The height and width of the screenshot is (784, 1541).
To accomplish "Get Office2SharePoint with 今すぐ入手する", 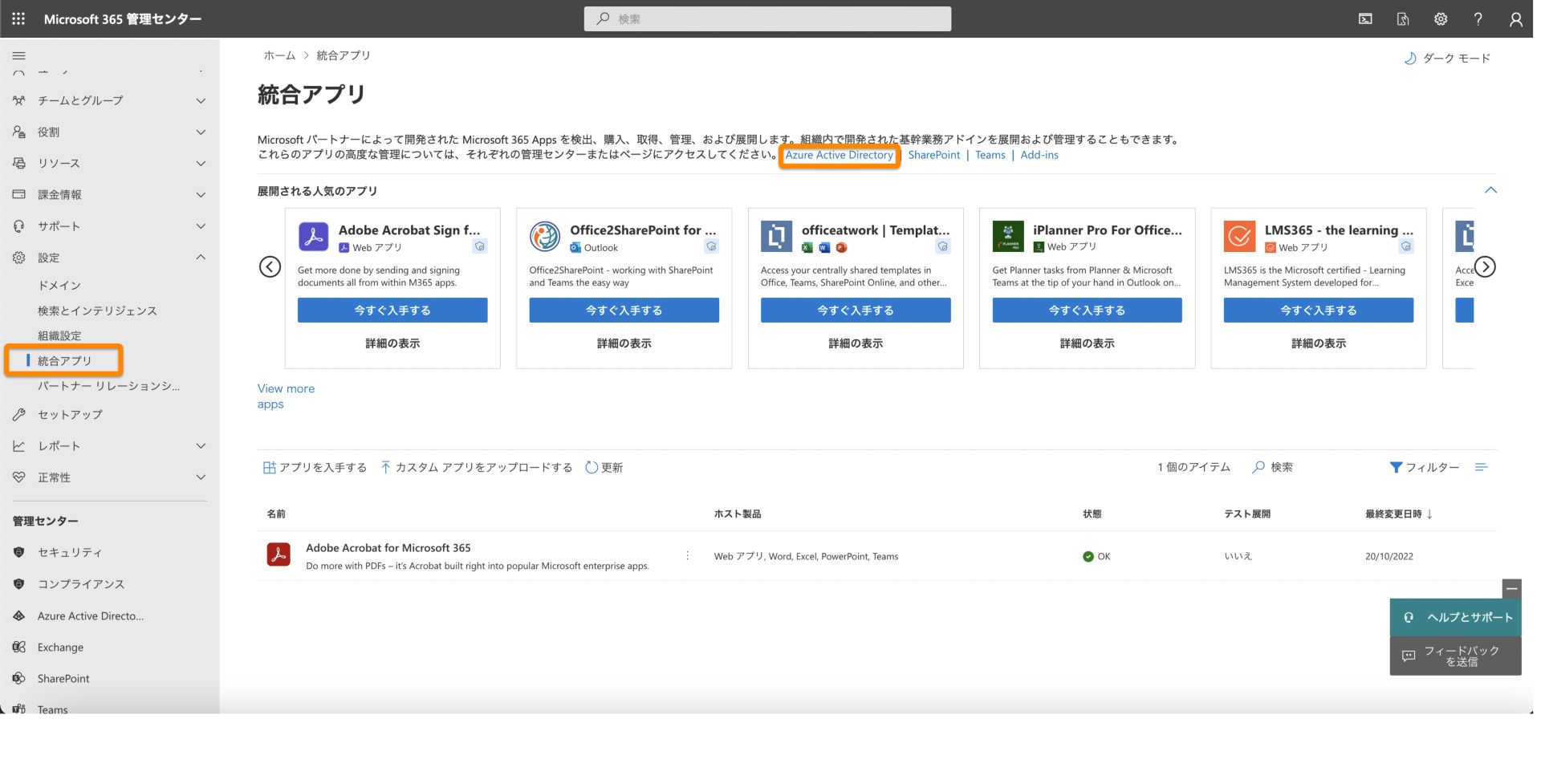I will [x=624, y=311].
